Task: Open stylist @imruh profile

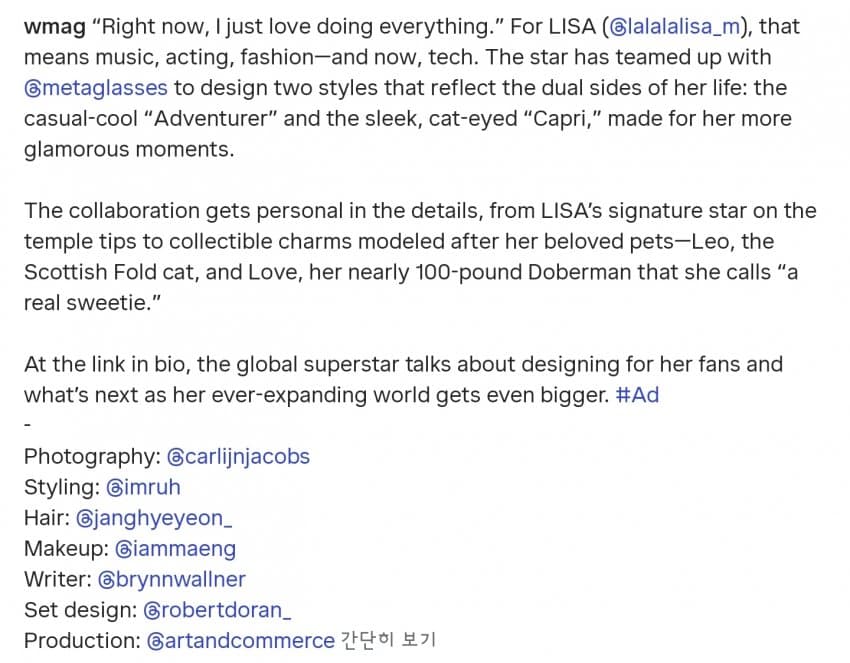Action: 143,487
